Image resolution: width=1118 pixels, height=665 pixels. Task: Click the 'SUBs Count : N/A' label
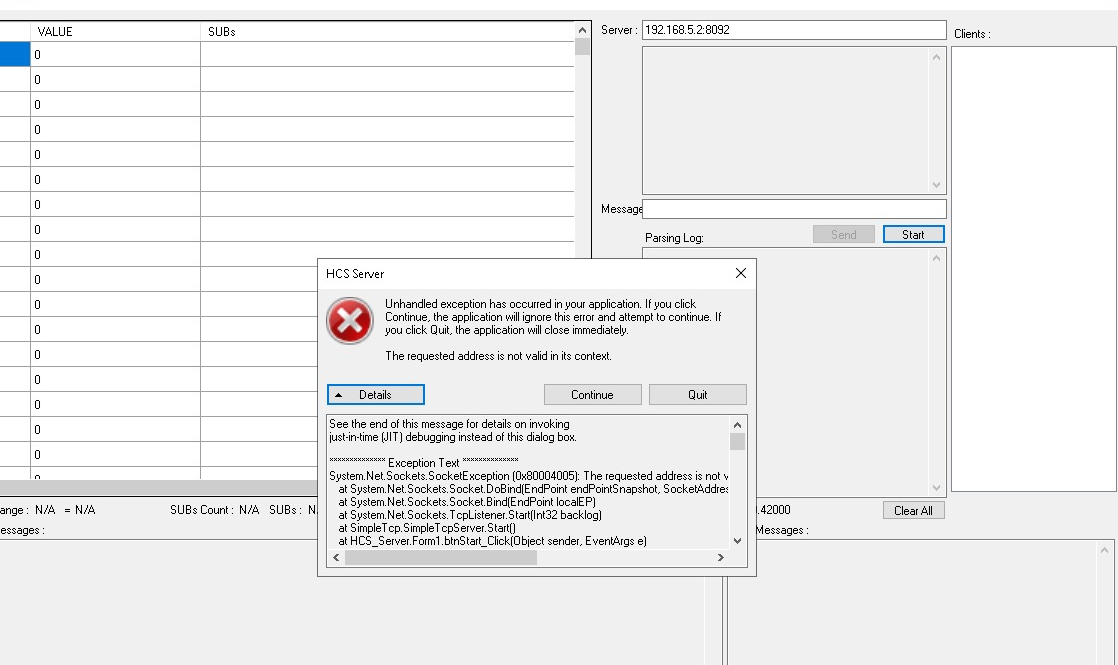pyautogui.click(x=215, y=510)
